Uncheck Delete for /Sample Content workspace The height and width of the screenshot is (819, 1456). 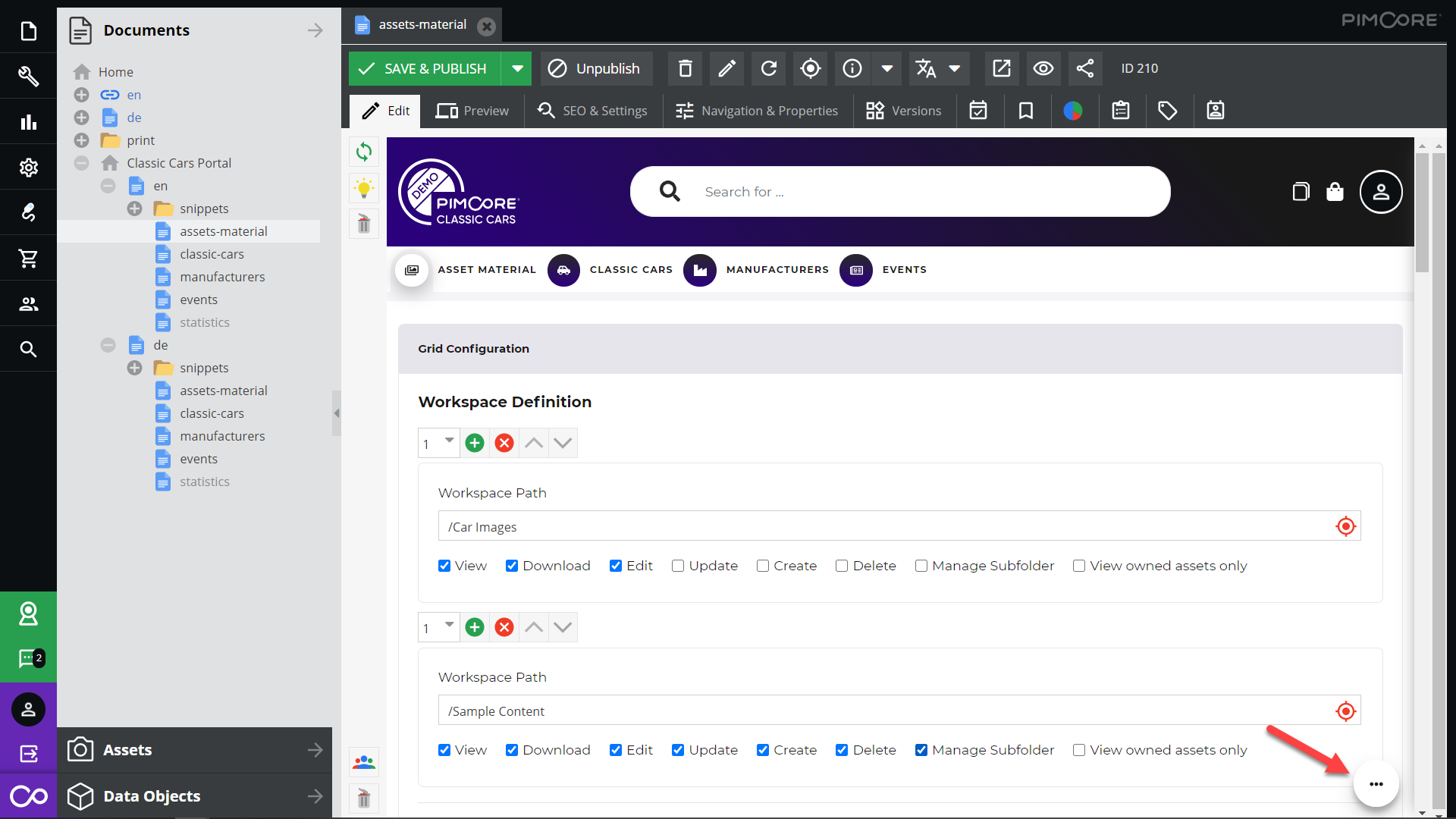click(x=842, y=750)
